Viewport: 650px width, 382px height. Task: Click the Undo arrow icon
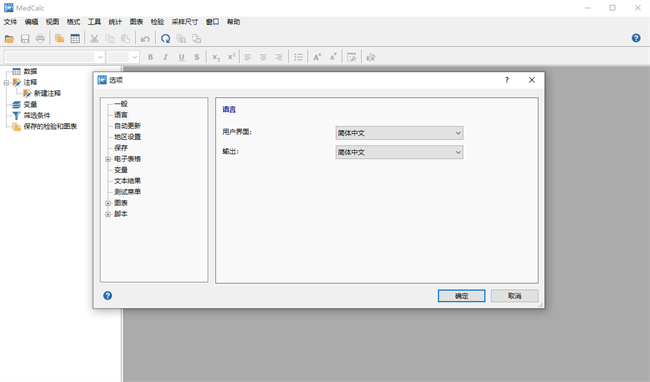[145, 39]
